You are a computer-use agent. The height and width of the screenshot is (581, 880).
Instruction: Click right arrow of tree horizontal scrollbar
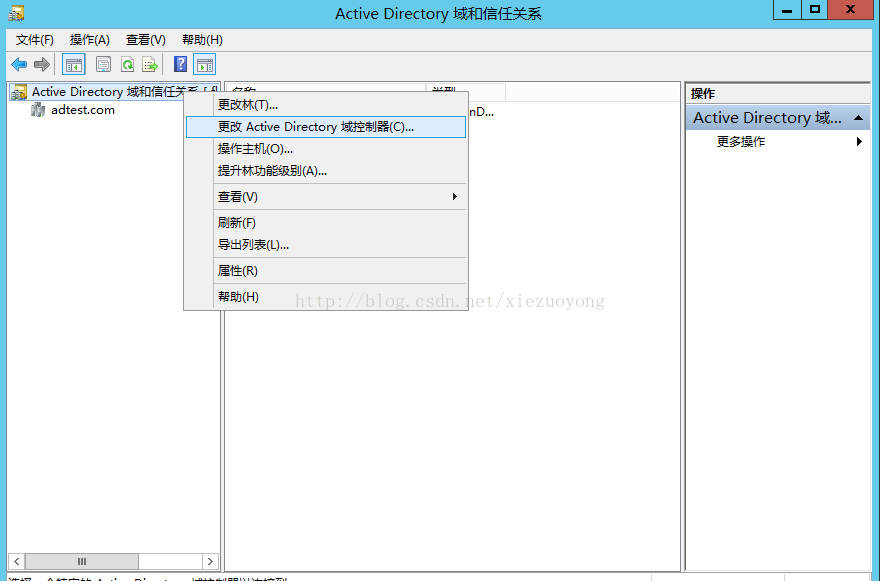tap(210, 561)
